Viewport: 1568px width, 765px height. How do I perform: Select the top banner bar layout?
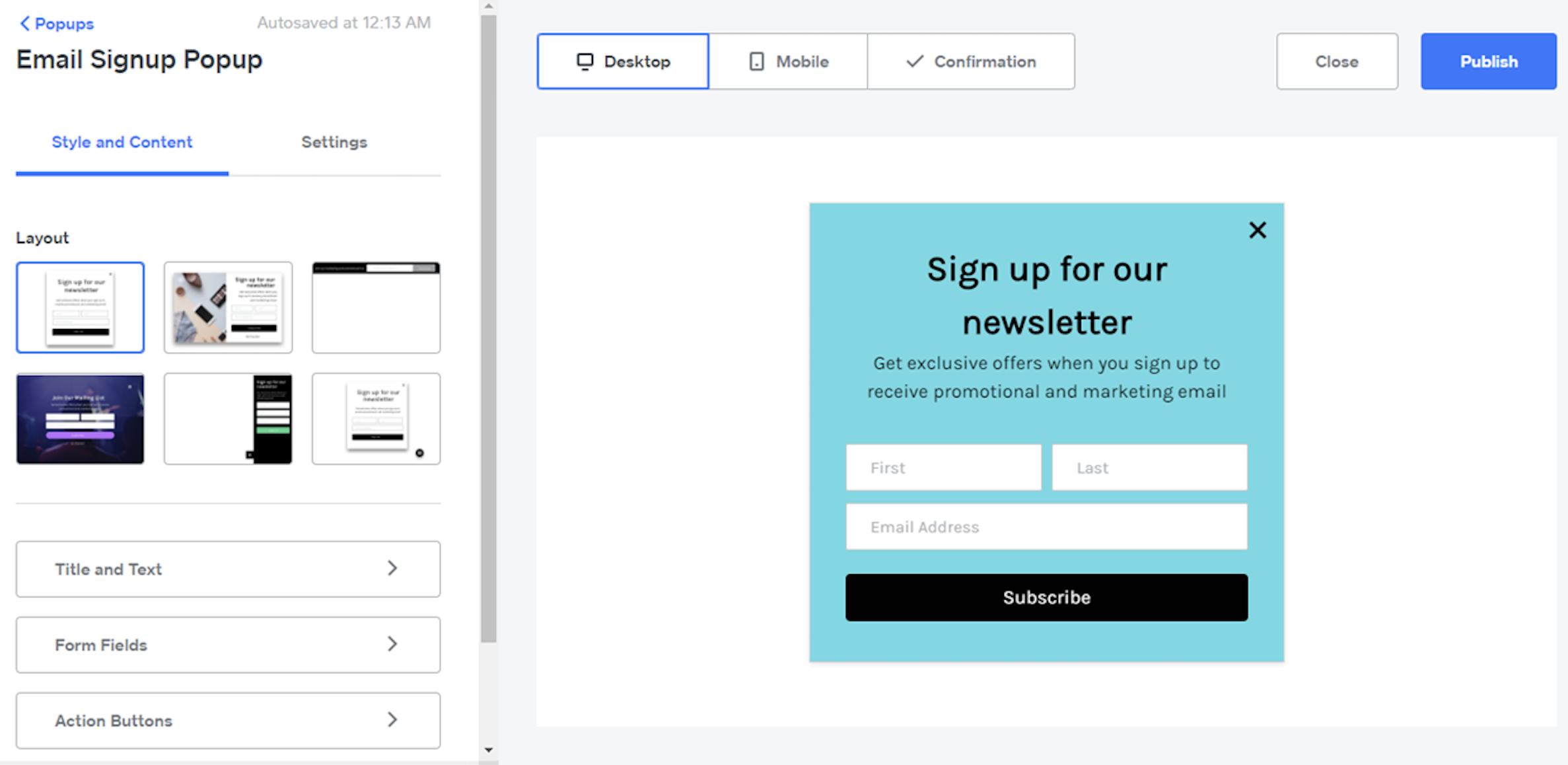[x=376, y=307]
